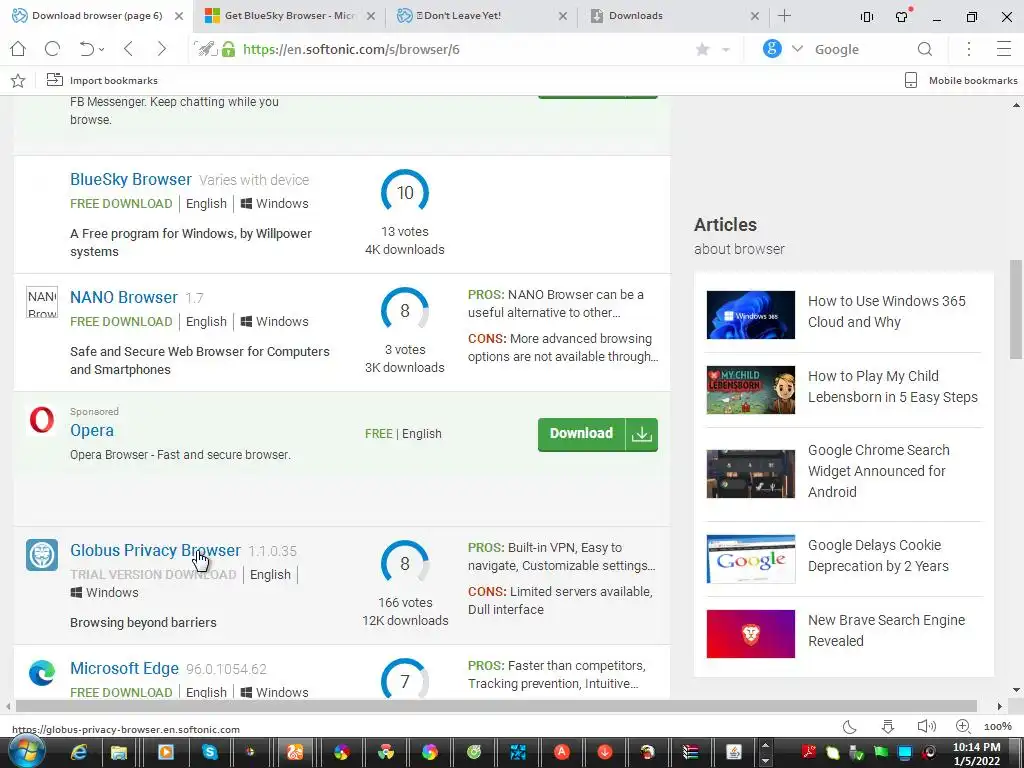
Task: Toggle the sound speaker icon in the status bar
Action: click(926, 726)
